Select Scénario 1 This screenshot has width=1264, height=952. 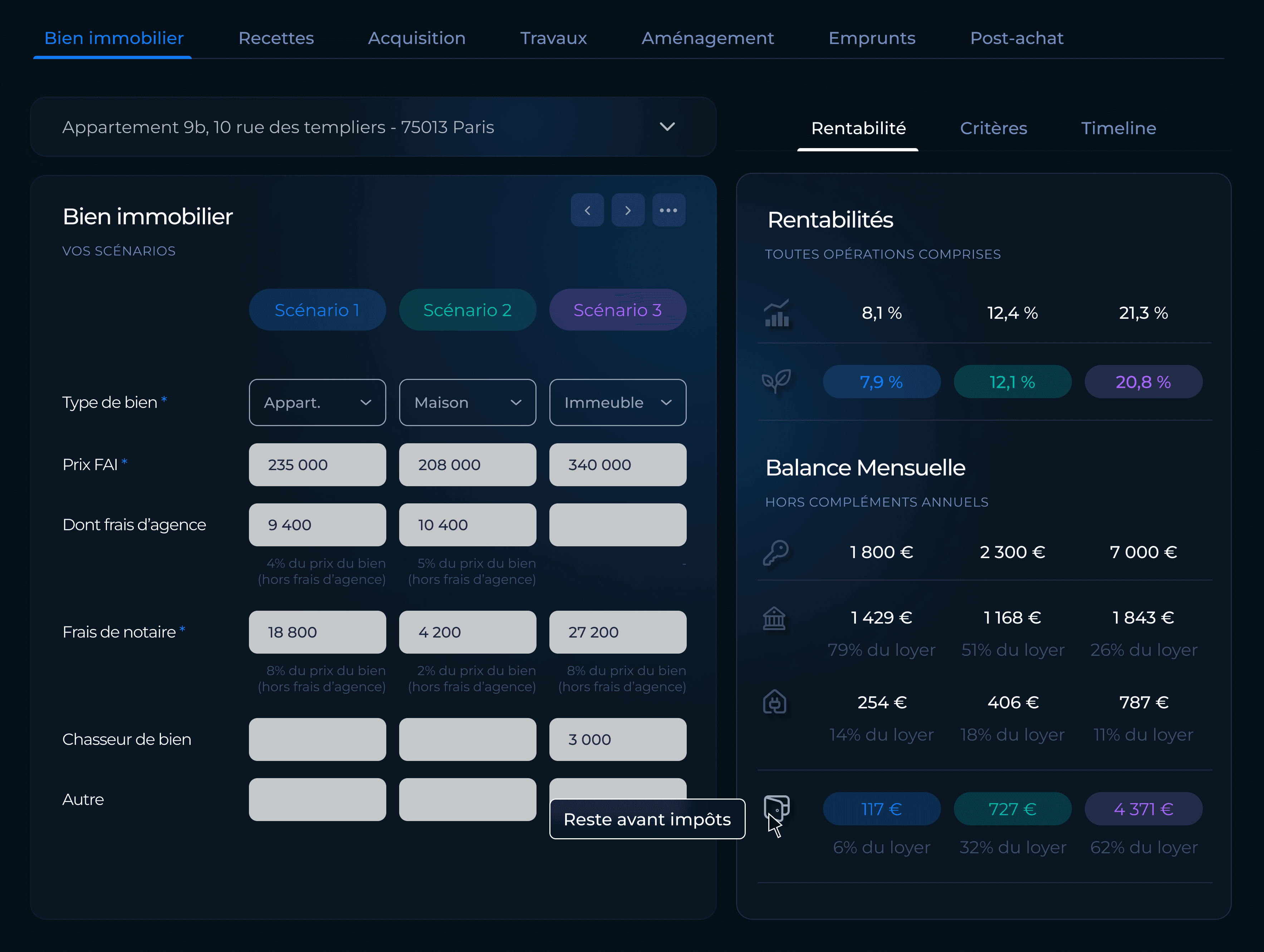317,310
